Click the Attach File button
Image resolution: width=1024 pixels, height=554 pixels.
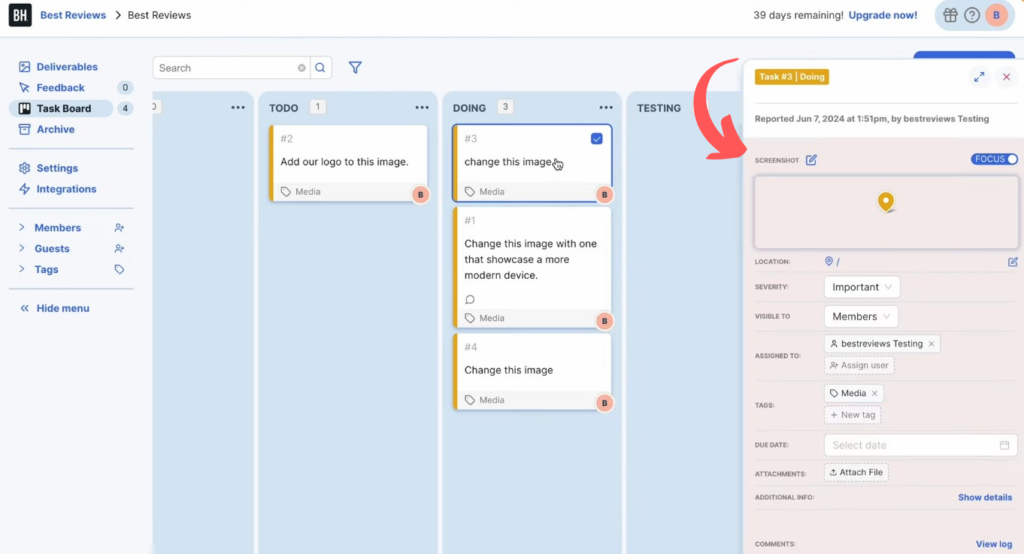[856, 472]
